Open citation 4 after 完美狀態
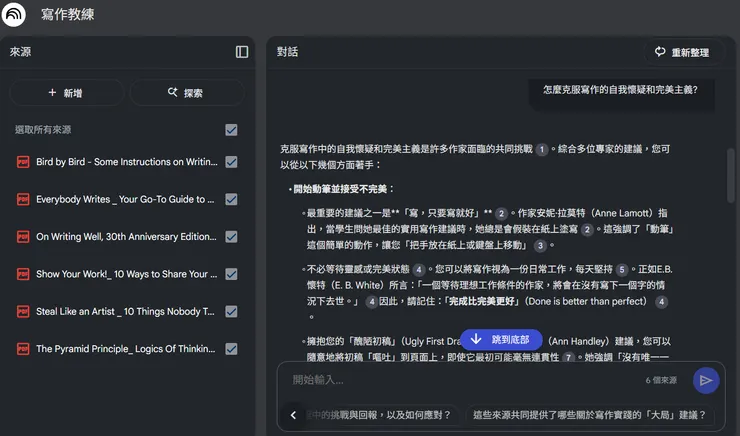The width and height of the screenshot is (740, 436). [419, 270]
